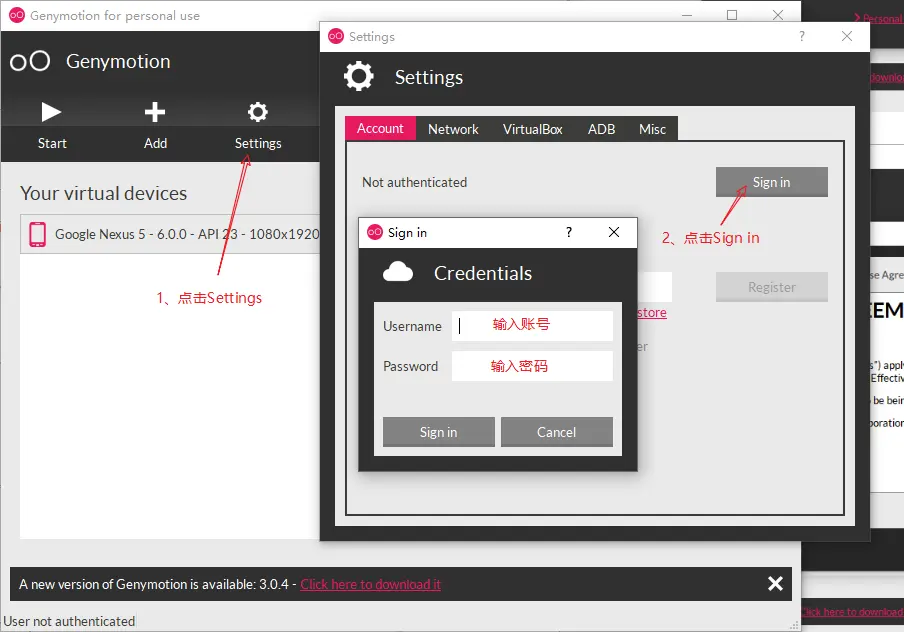Switch to the Account tab
Image resolution: width=904 pixels, height=632 pixels.
point(380,129)
